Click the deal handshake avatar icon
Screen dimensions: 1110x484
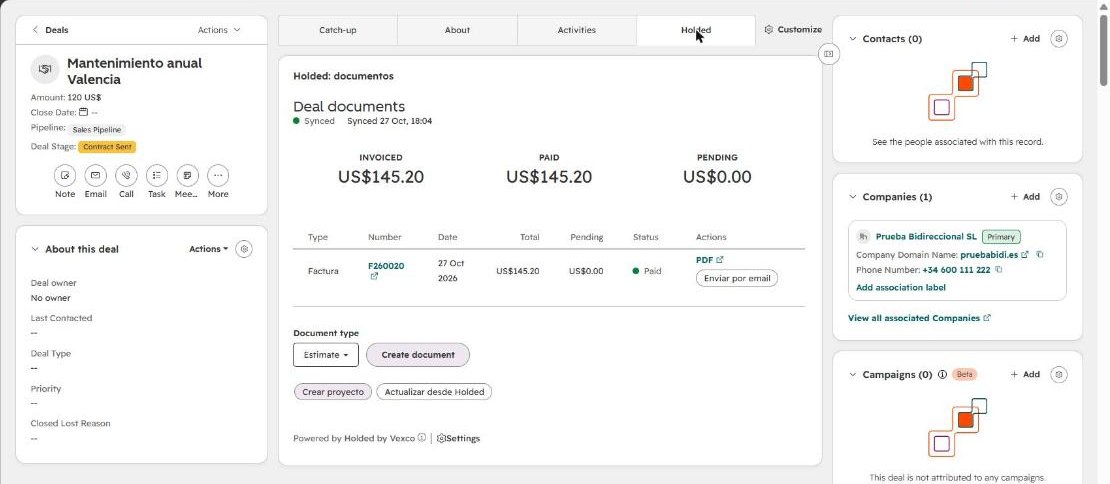[45, 69]
